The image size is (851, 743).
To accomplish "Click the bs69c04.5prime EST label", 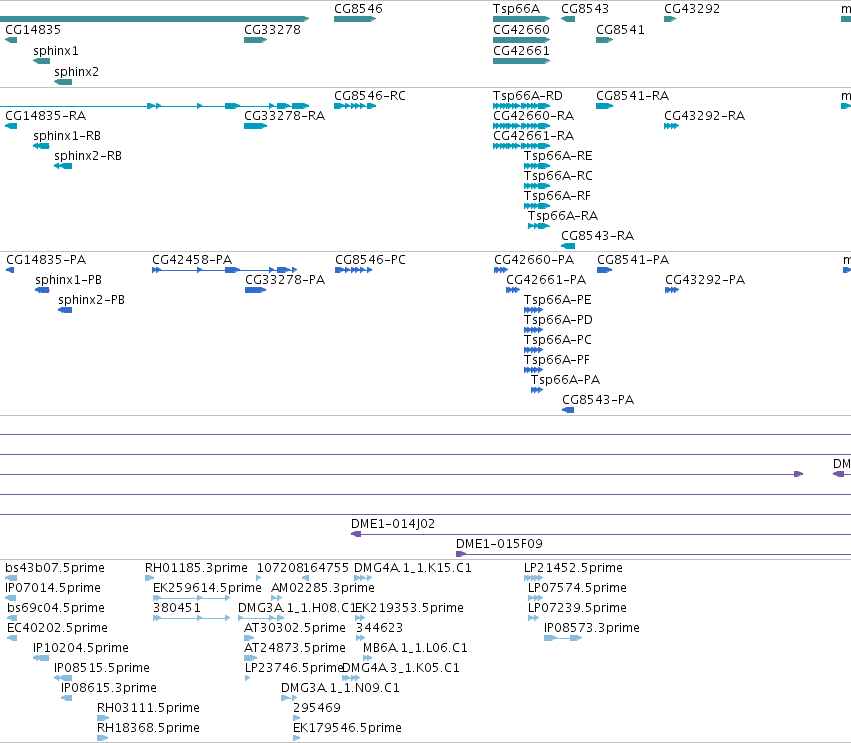I will pos(56,608).
